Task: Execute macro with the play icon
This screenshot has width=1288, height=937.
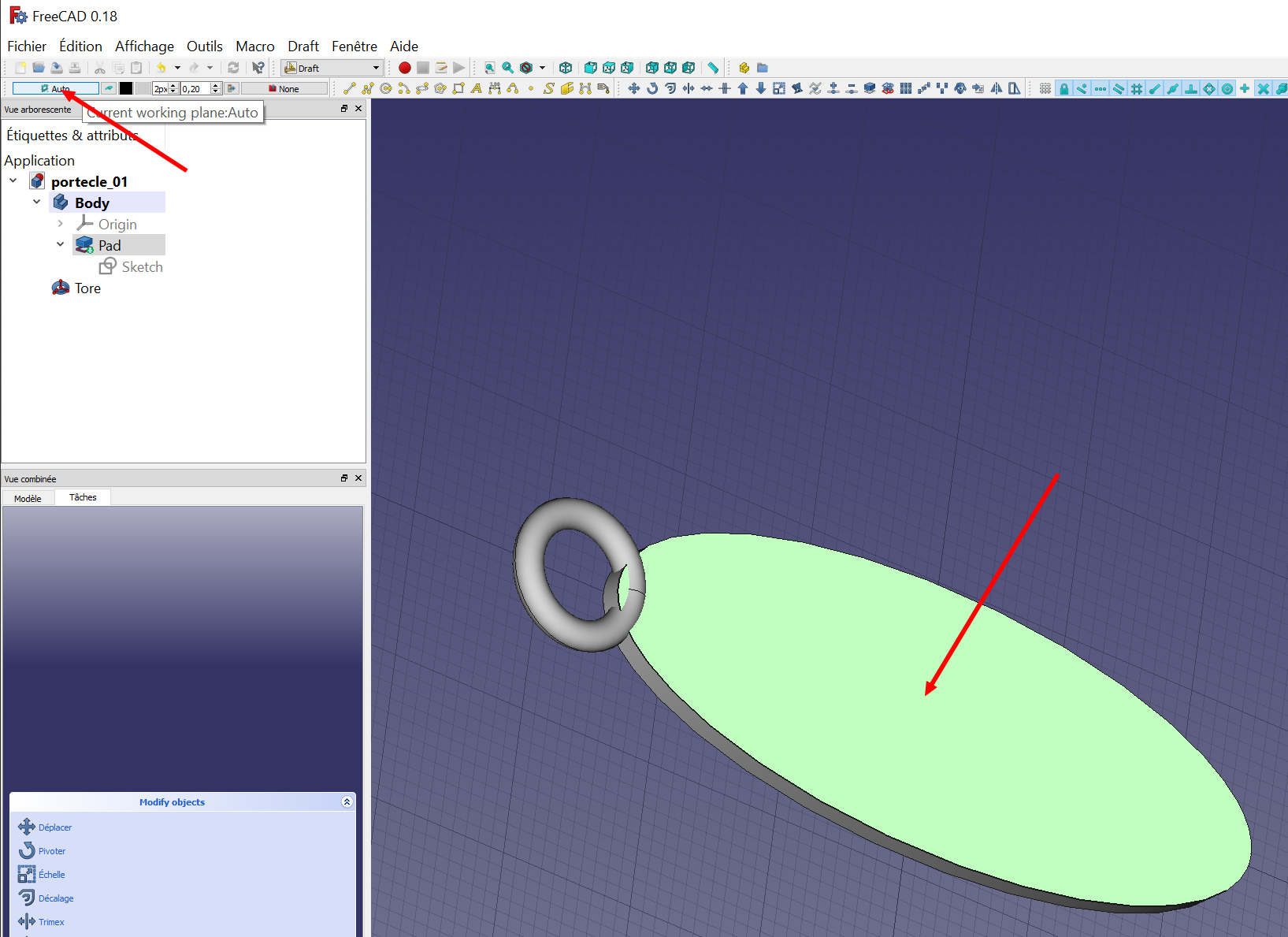Action: pos(459,68)
